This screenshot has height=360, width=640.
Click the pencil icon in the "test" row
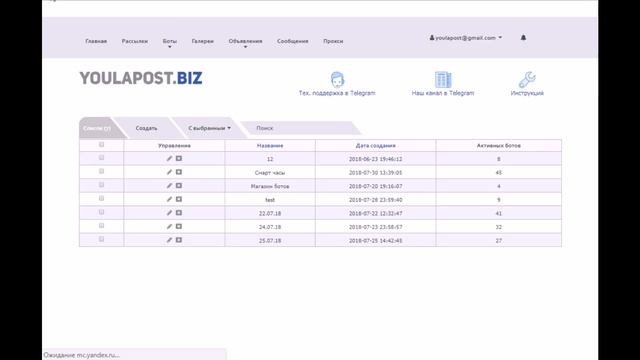coord(169,199)
